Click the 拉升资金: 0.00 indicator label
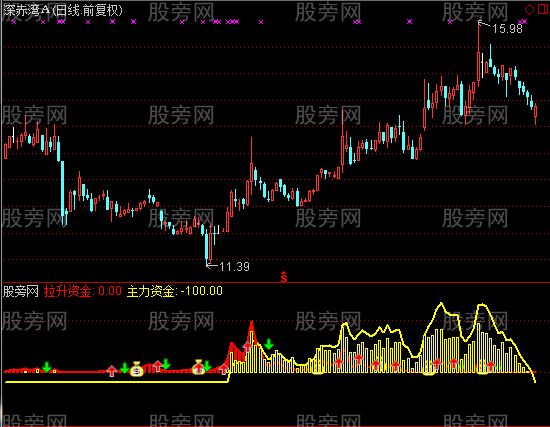The height and width of the screenshot is (427, 550). coord(83,291)
